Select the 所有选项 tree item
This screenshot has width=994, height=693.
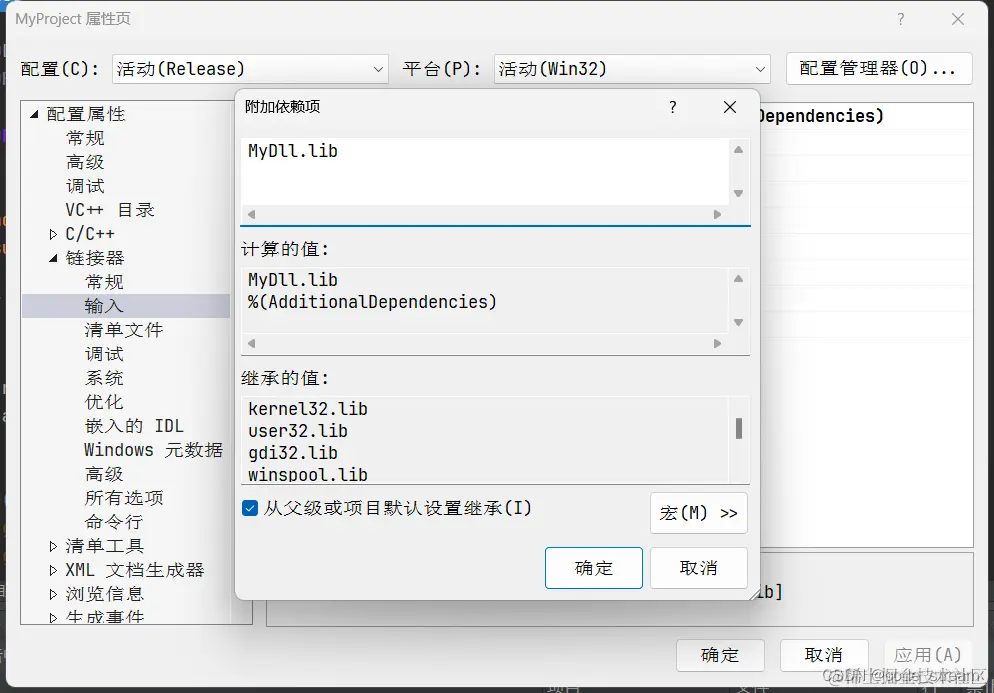[124, 498]
